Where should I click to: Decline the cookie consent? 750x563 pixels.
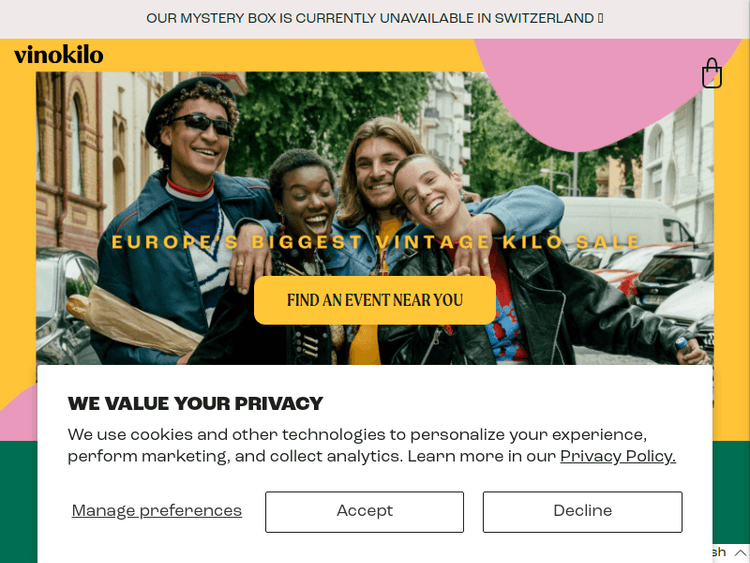pyautogui.click(x=583, y=511)
